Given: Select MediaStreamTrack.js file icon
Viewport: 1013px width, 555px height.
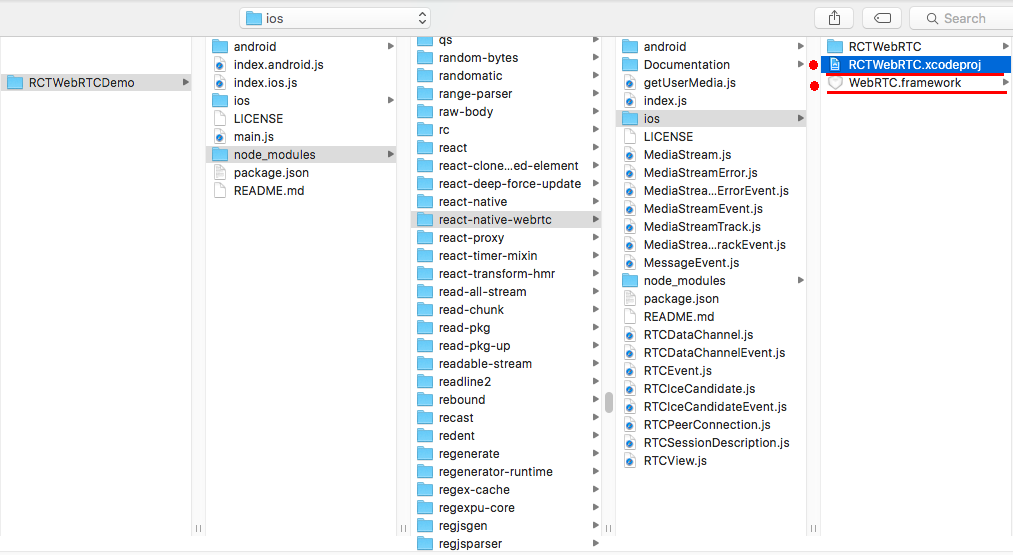Looking at the screenshot, I should point(630,227).
